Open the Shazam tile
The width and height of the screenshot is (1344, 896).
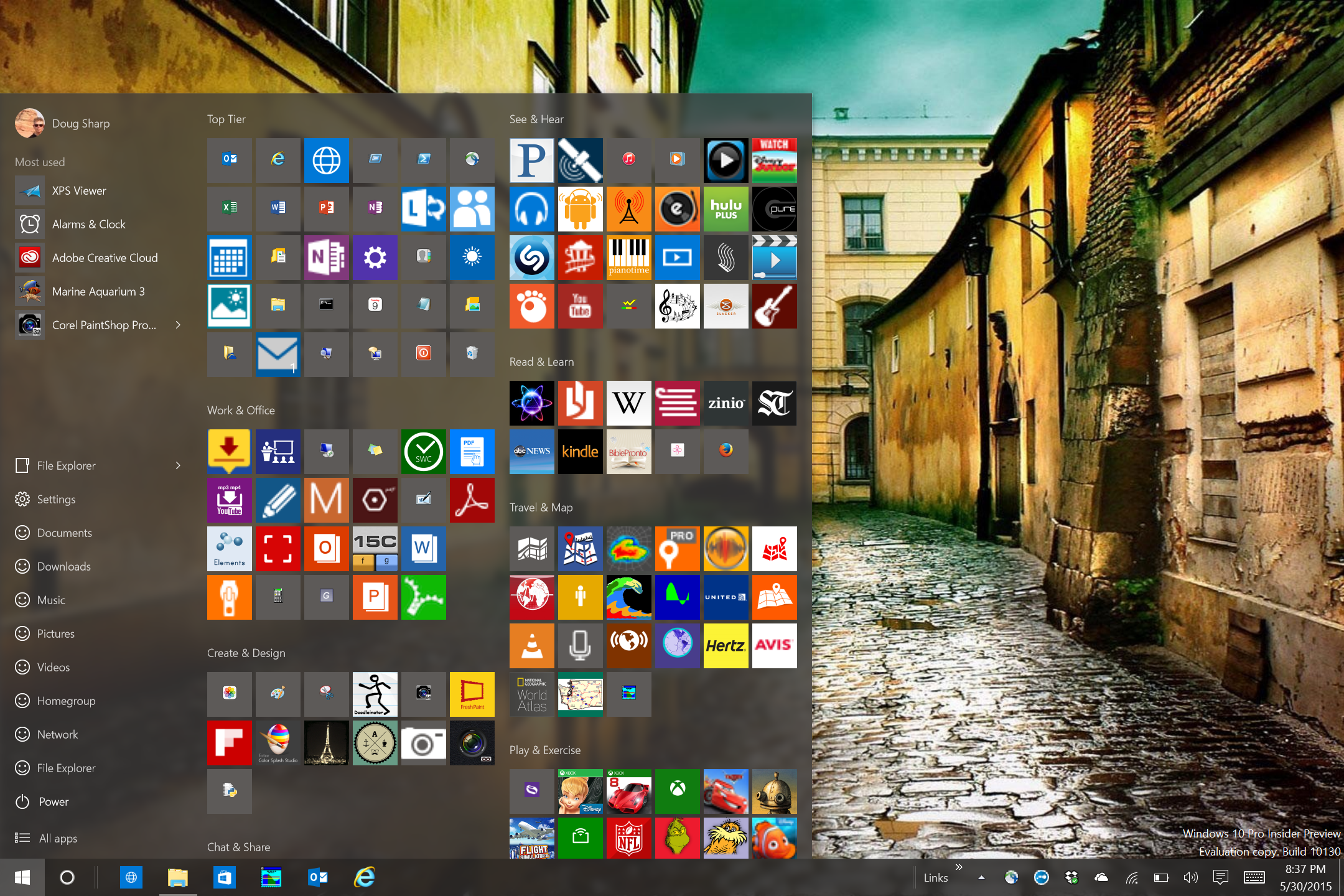pyautogui.click(x=531, y=257)
